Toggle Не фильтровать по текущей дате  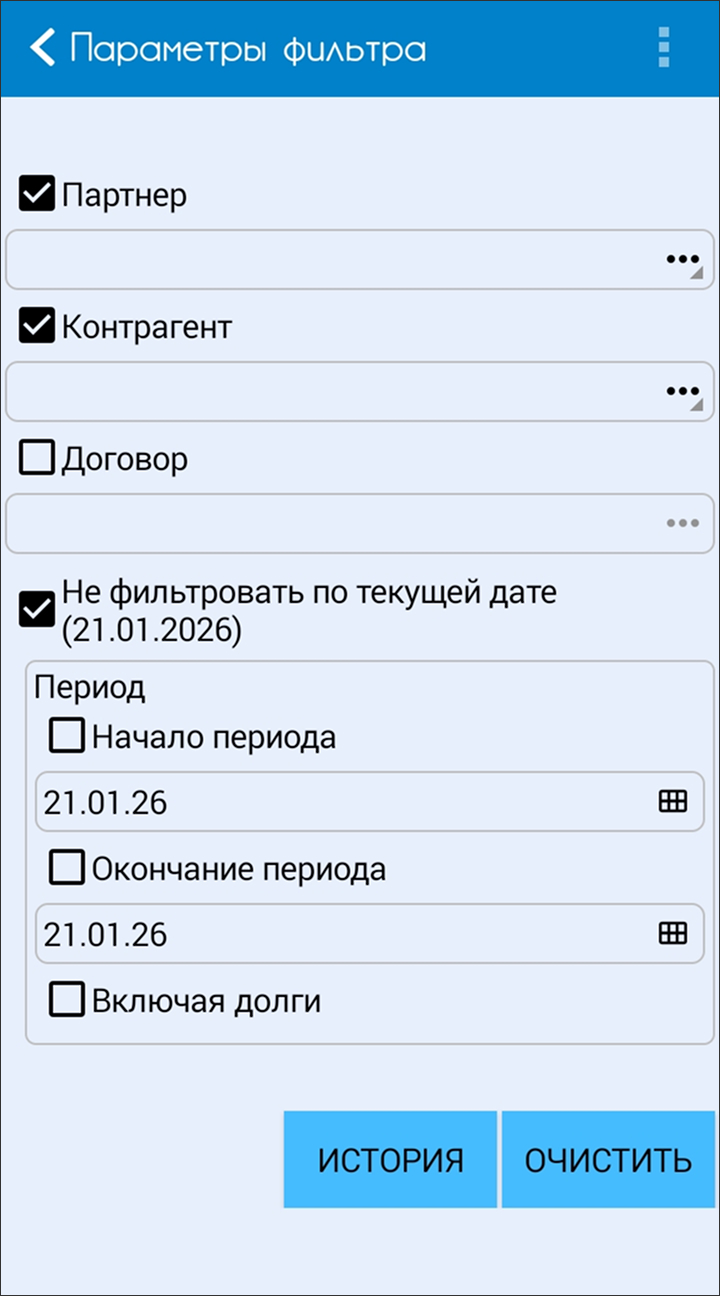[37, 609]
